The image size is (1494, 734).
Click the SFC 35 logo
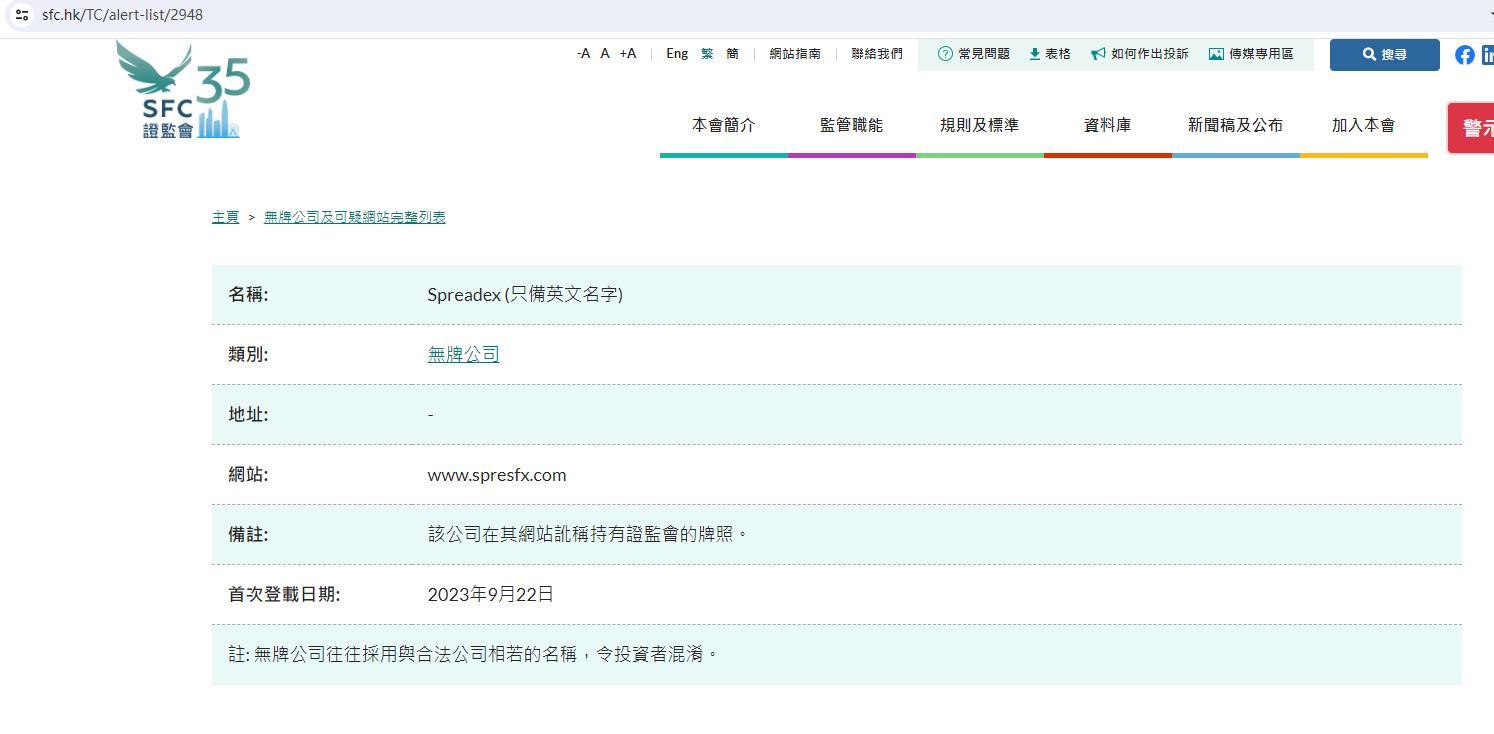(183, 91)
